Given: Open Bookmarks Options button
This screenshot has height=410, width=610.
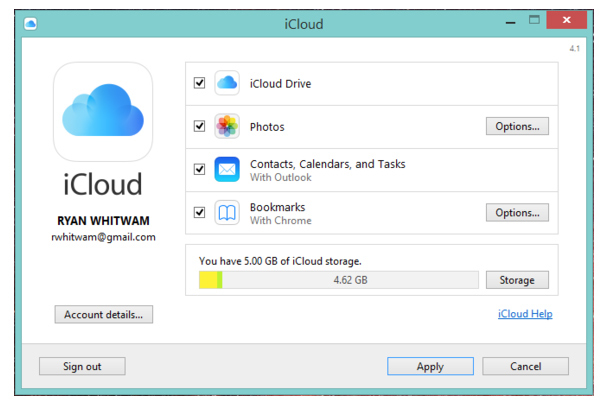Looking at the screenshot, I should click(517, 212).
